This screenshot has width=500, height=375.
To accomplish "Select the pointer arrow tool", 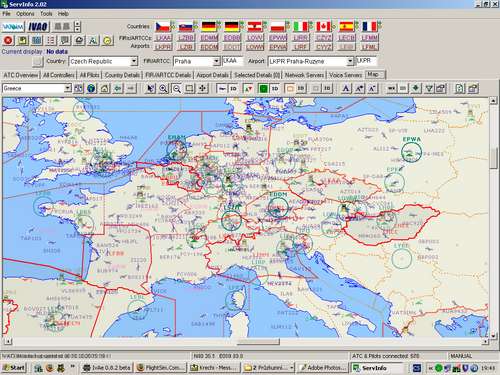I will (151, 88).
